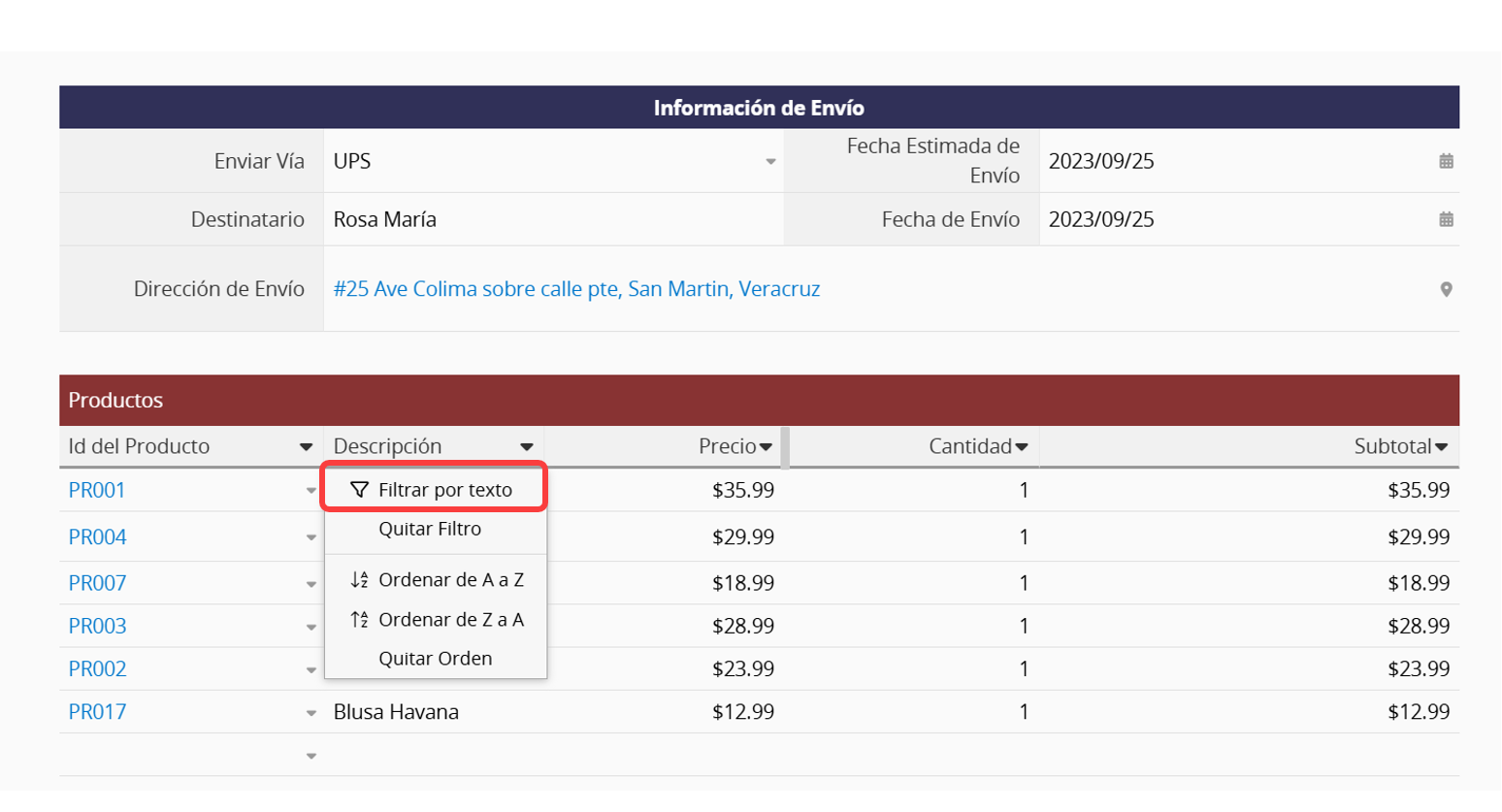Open product link PR001
This screenshot has height=812, width=1502.
[x=97, y=491]
